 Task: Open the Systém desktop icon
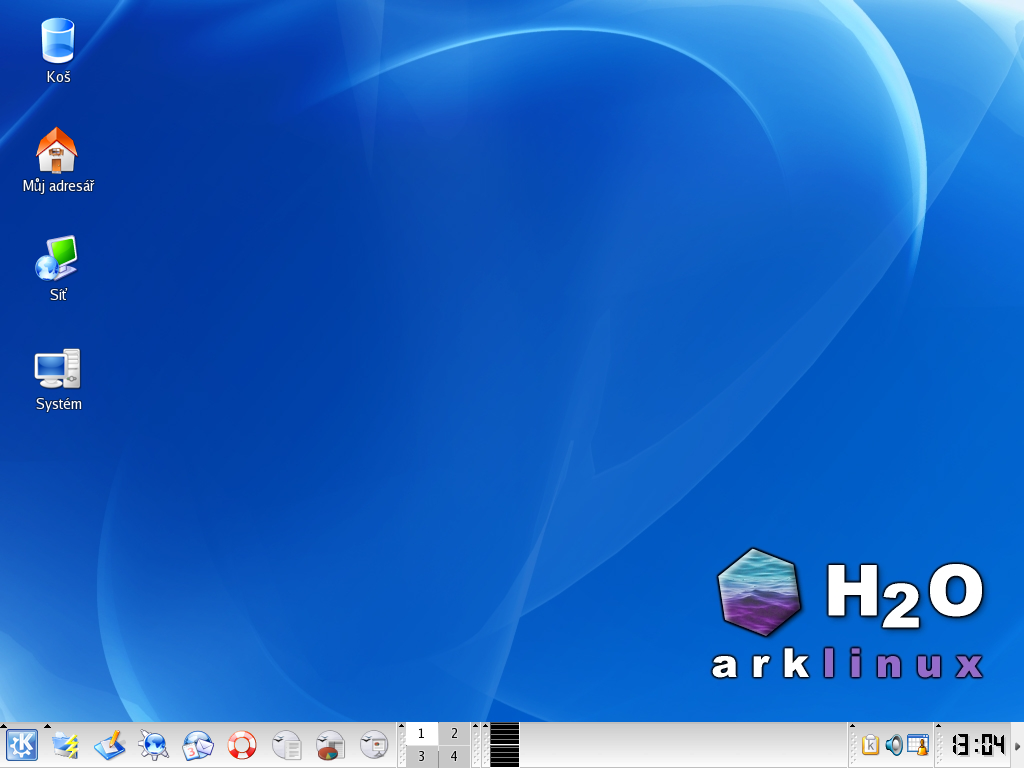coord(57,368)
